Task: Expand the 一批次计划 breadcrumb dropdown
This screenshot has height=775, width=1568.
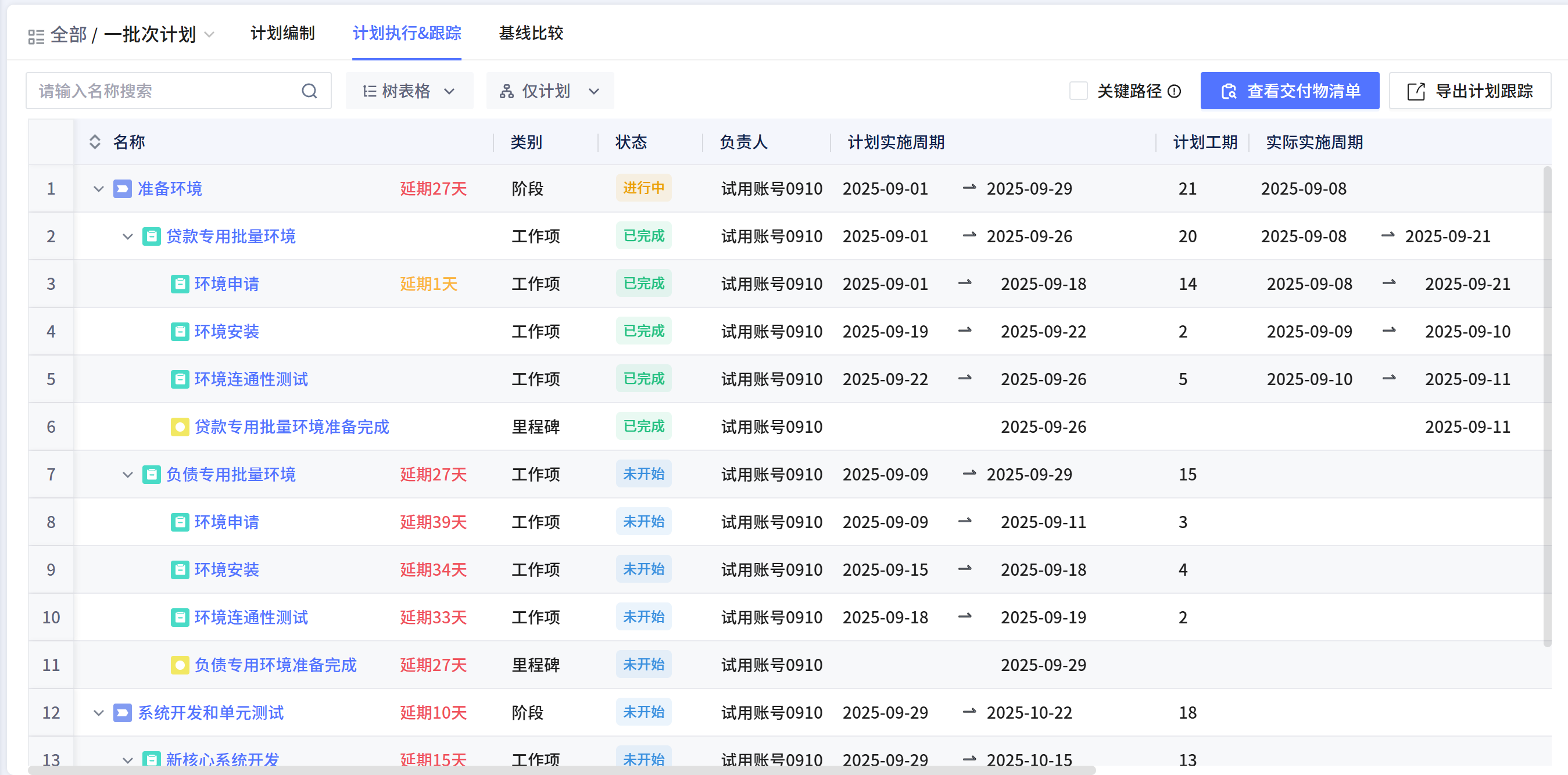Action: (209, 35)
